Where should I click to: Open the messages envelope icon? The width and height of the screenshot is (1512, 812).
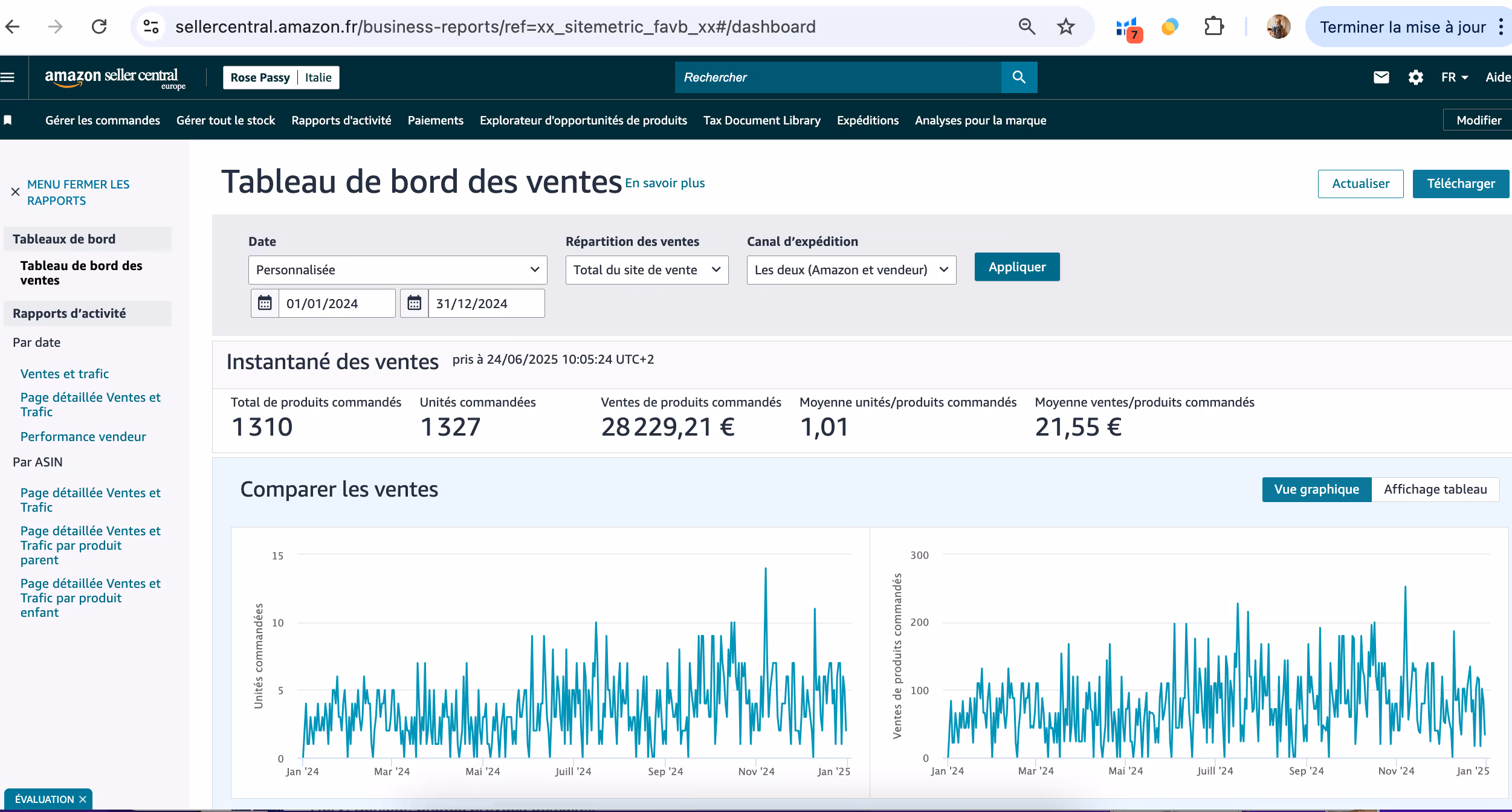(x=1381, y=77)
